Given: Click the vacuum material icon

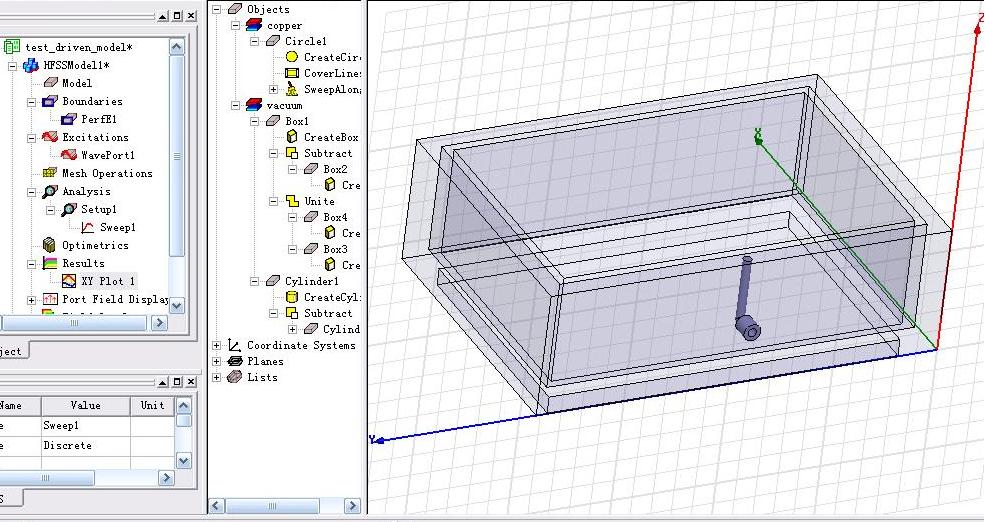Looking at the screenshot, I should pos(254,105).
